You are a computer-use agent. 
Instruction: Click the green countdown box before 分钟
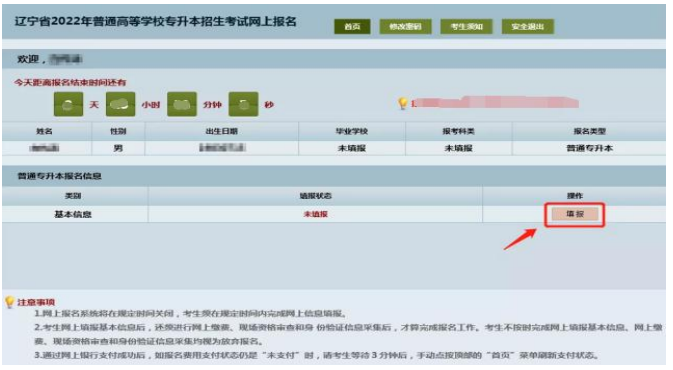tap(182, 104)
